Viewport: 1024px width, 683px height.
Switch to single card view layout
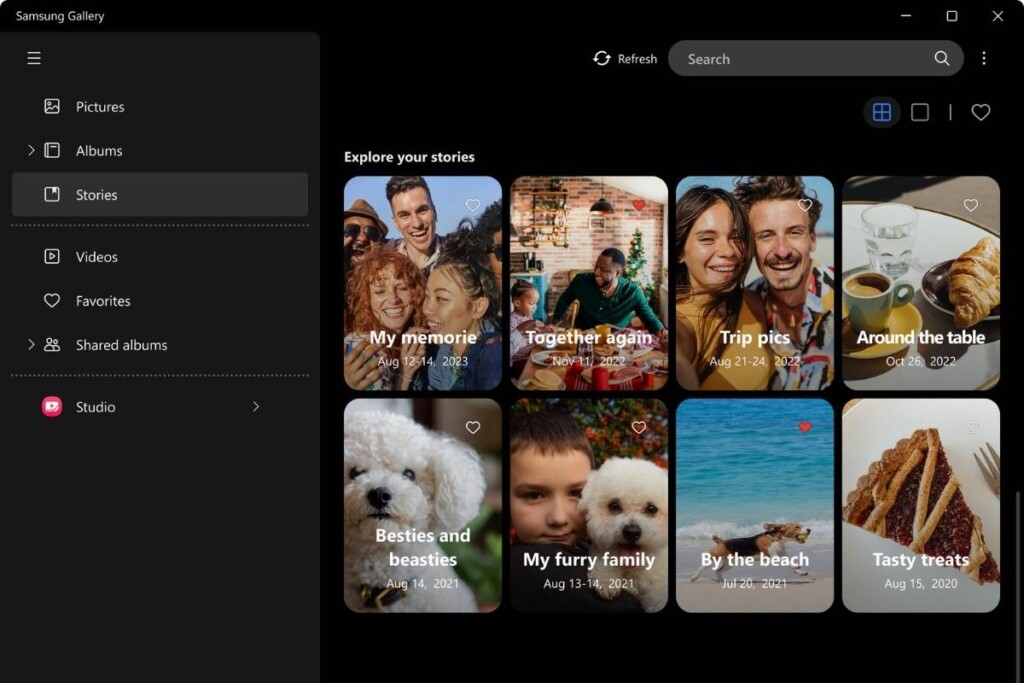[x=920, y=112]
